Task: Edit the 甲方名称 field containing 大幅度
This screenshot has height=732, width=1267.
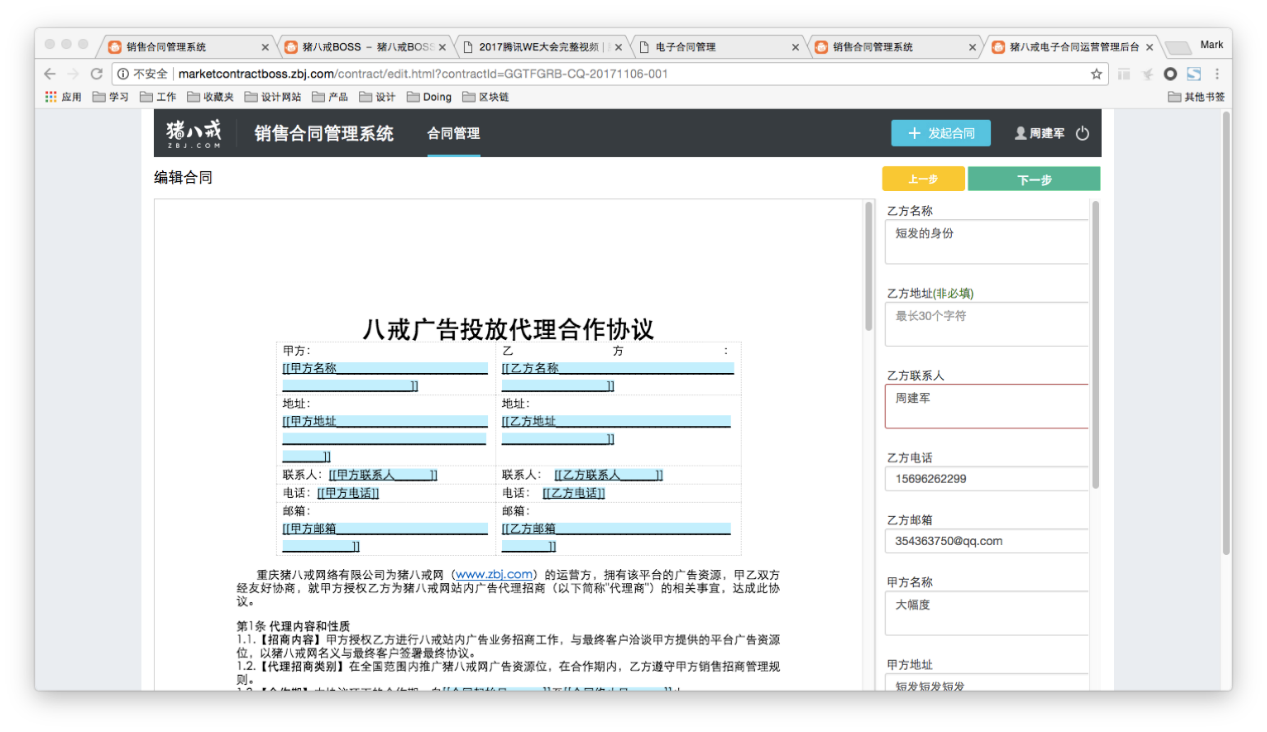Action: tap(987, 613)
